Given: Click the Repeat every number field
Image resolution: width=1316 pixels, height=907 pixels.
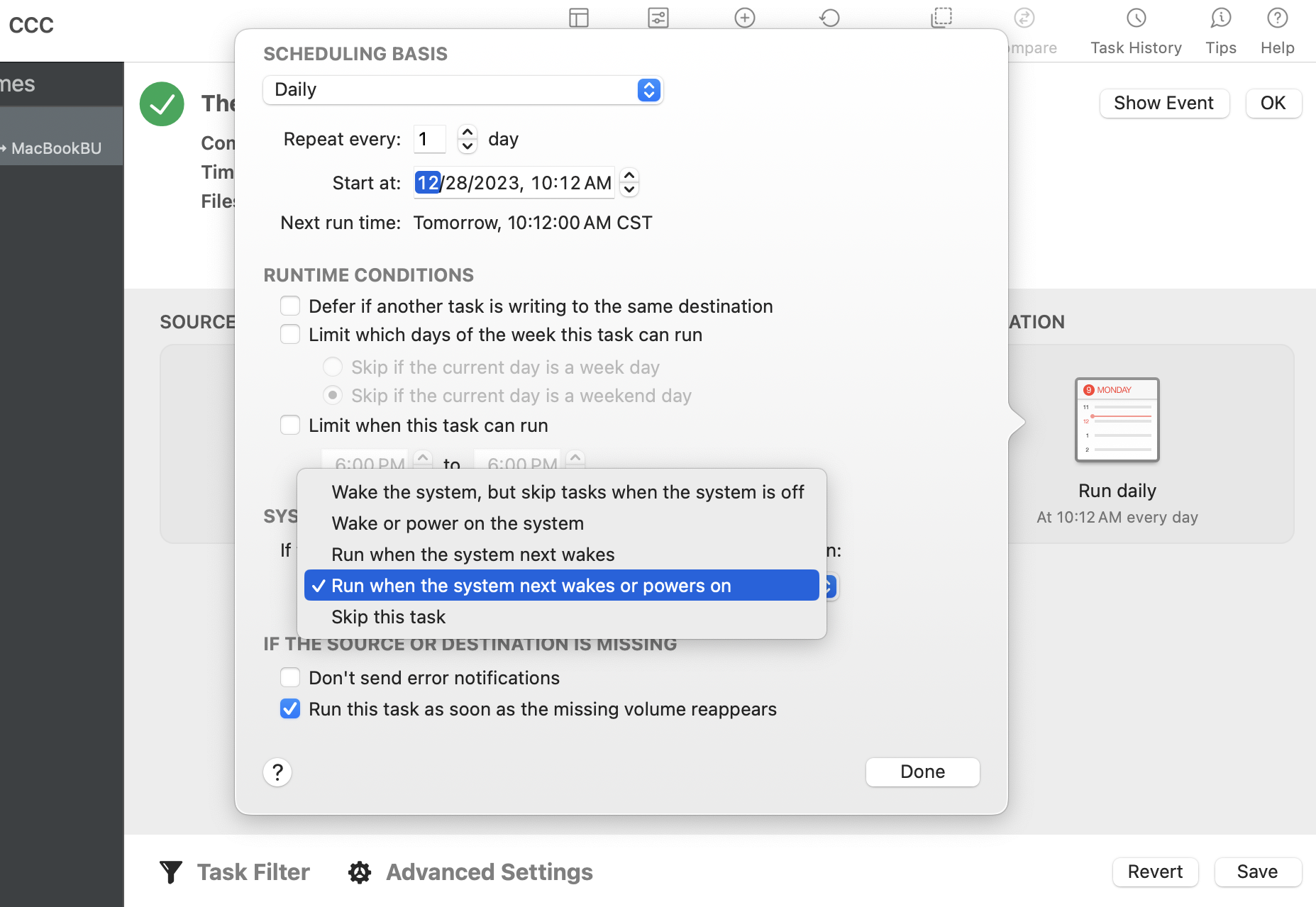Looking at the screenshot, I should 429,139.
